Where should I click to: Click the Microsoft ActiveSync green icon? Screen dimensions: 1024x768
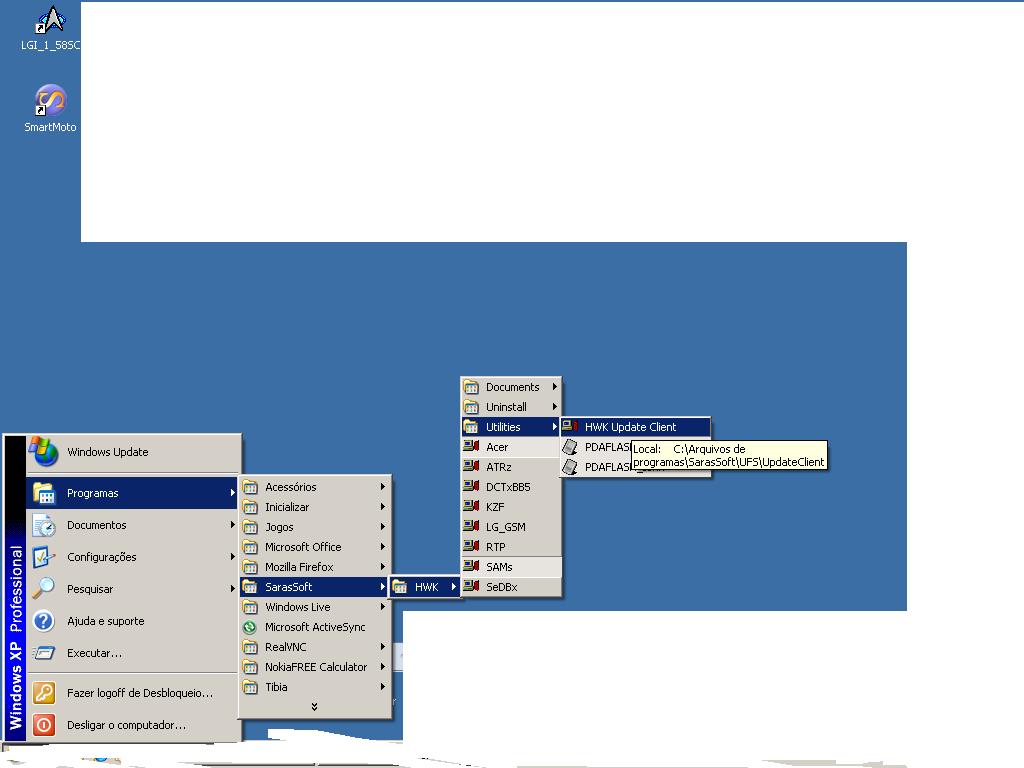(x=250, y=627)
